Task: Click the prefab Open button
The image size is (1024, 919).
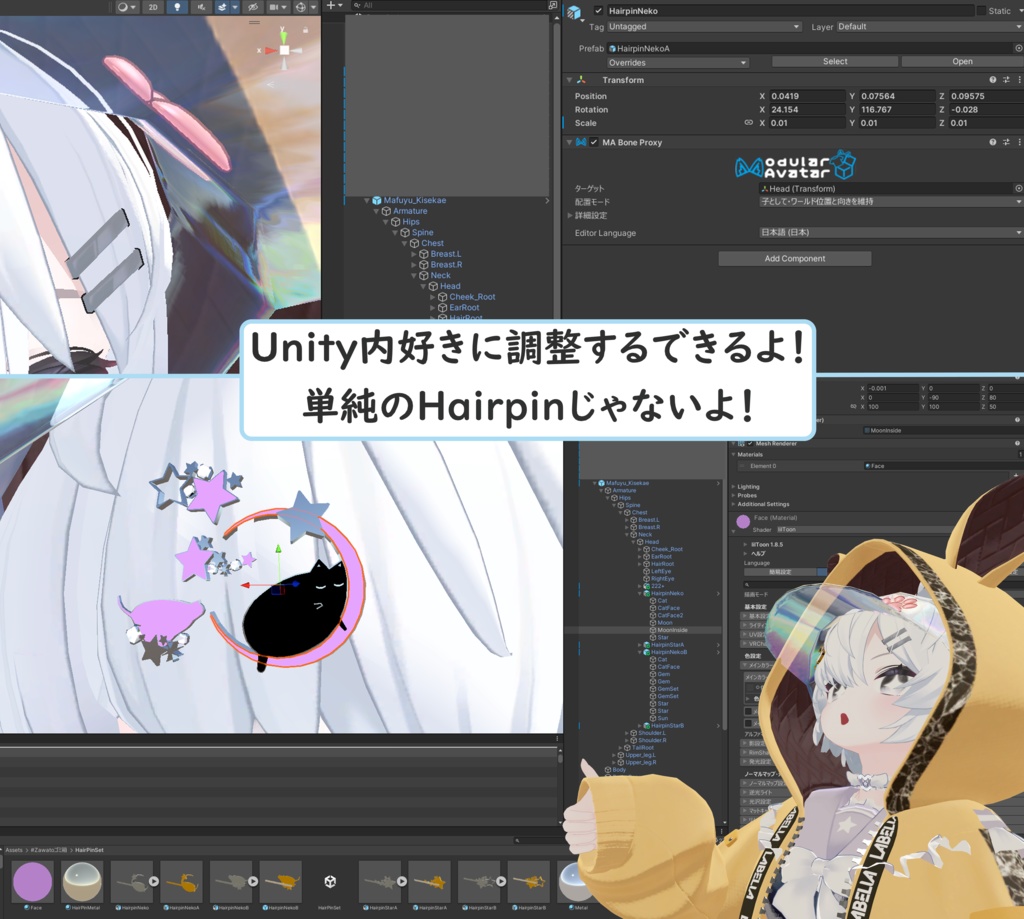Action: [962, 61]
